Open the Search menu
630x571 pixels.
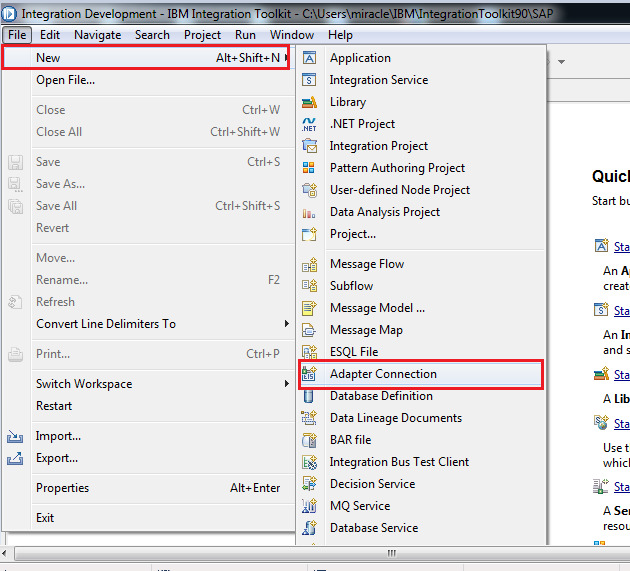pos(152,35)
